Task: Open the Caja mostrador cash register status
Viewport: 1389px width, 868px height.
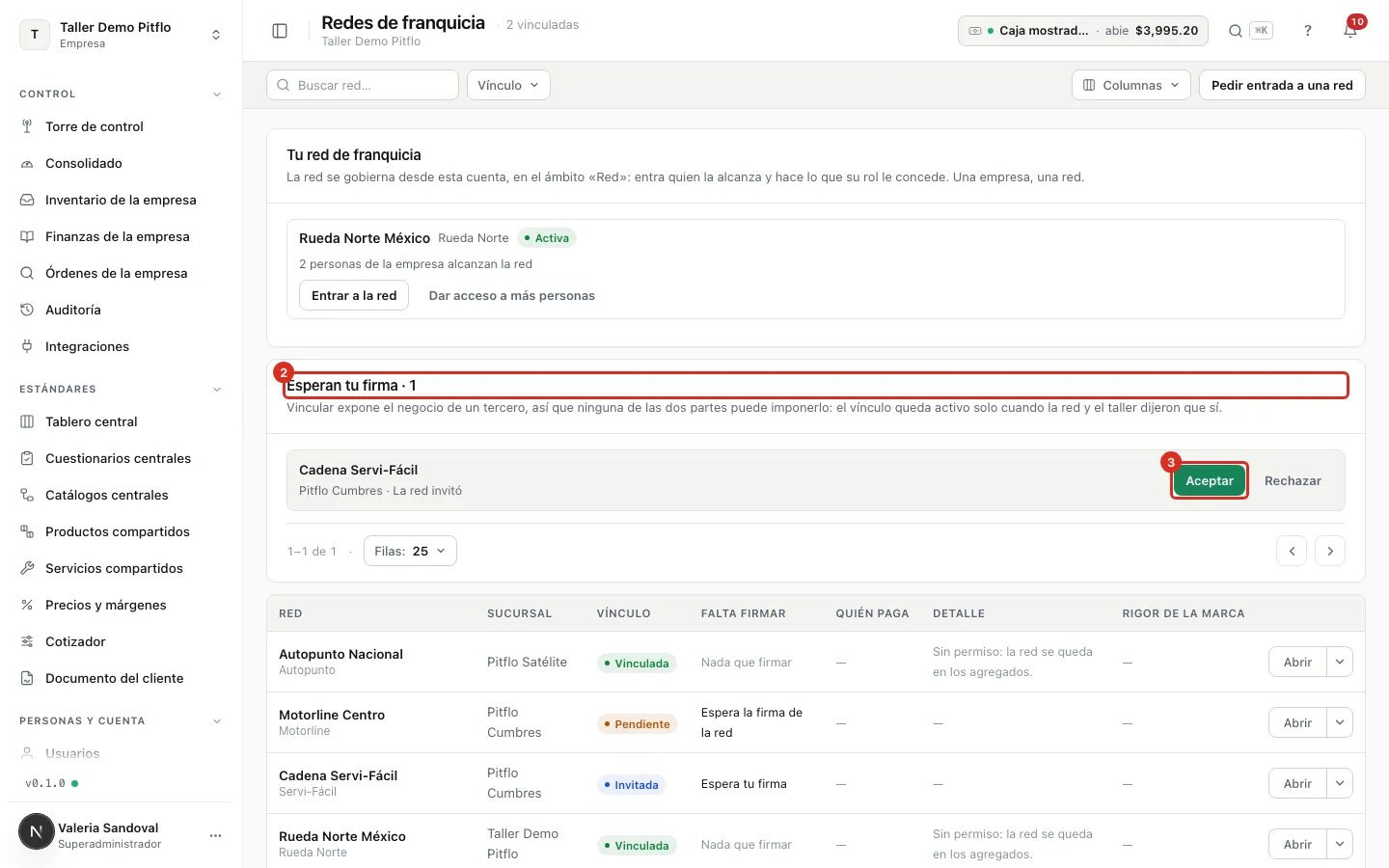Action: (x=1083, y=31)
